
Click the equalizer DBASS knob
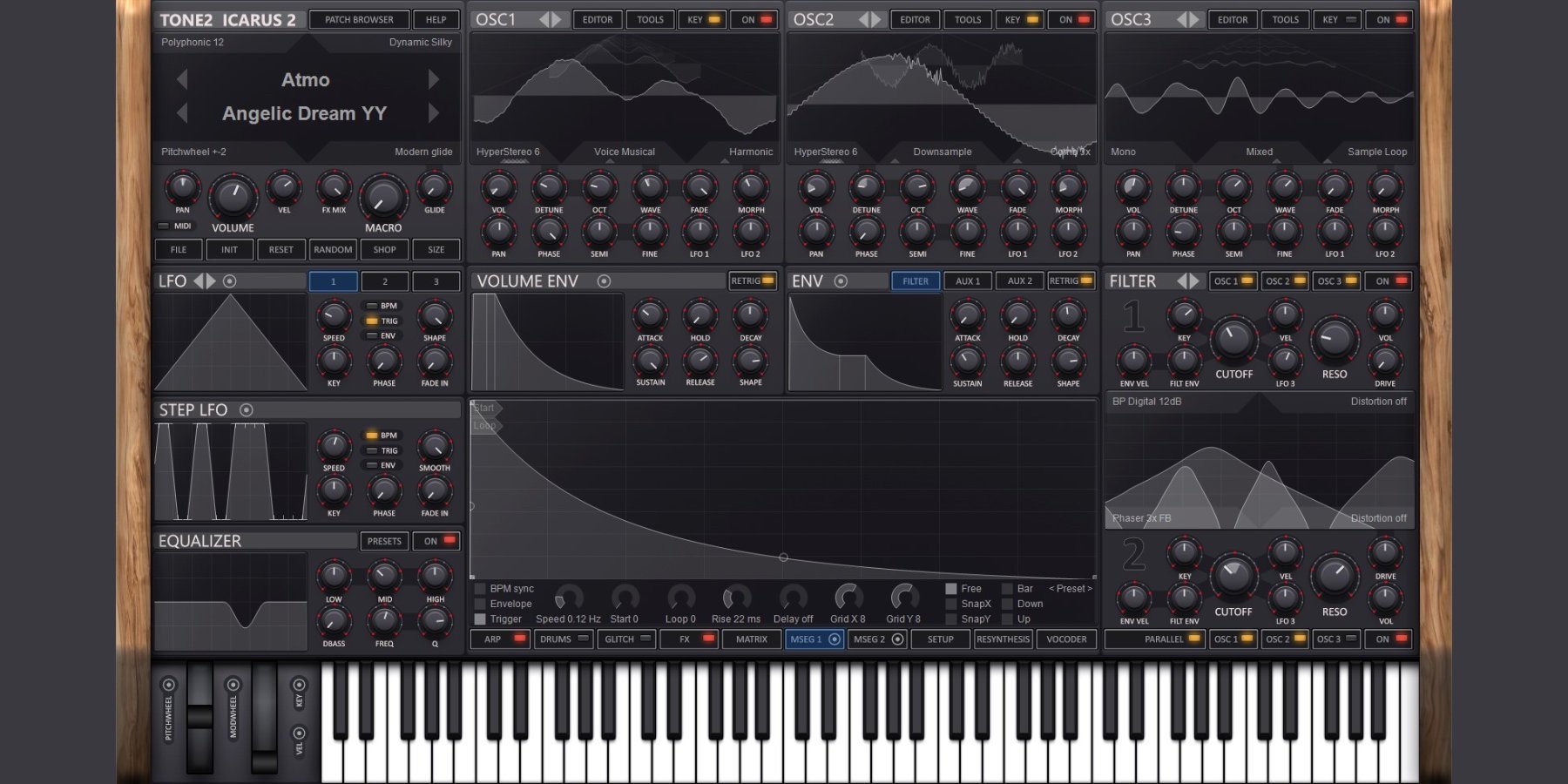334,622
